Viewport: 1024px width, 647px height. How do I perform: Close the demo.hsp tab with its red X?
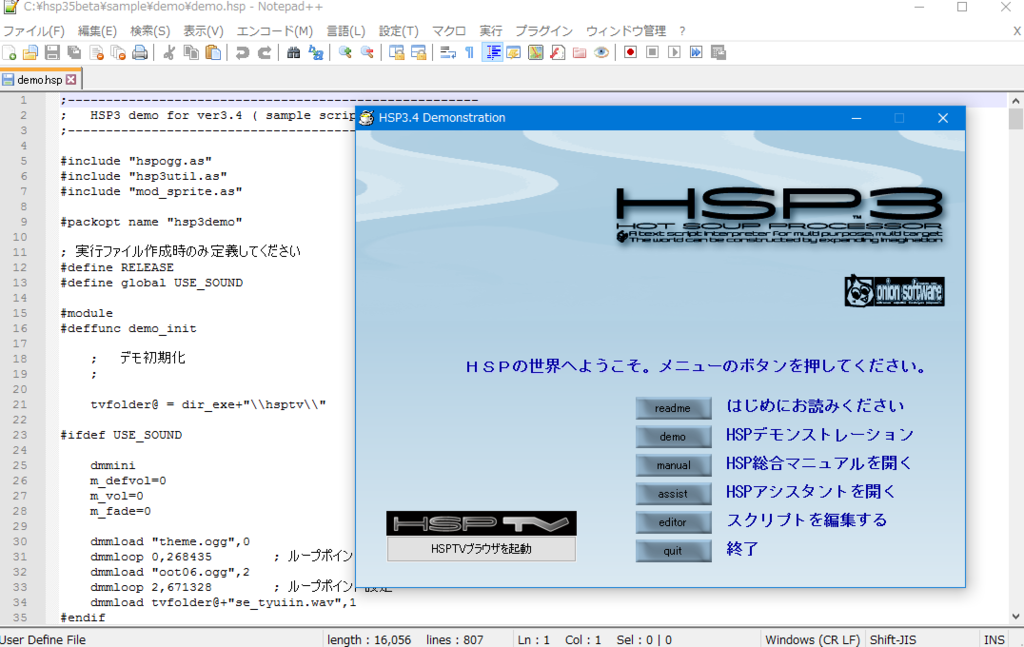71,80
